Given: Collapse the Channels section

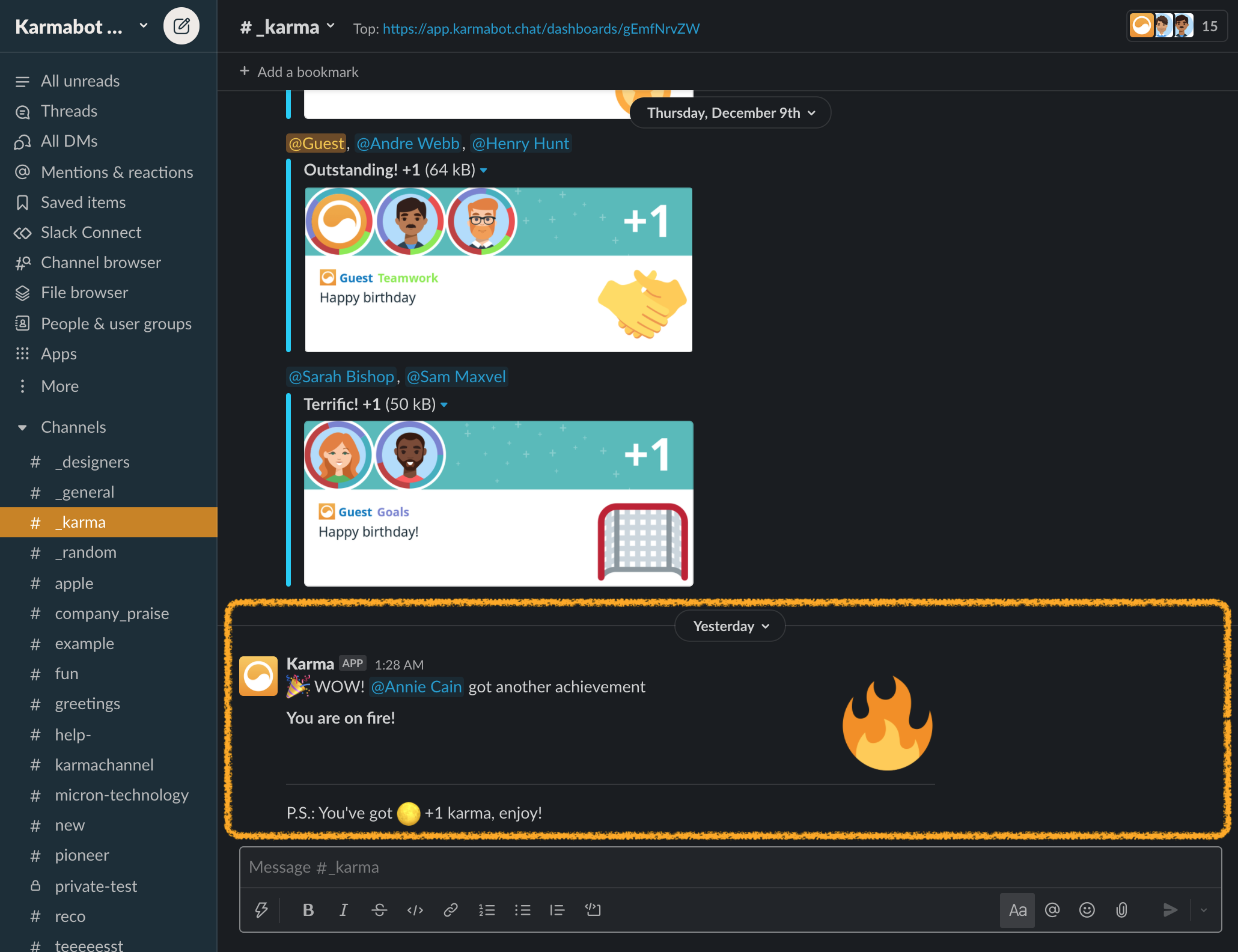Looking at the screenshot, I should (22, 427).
